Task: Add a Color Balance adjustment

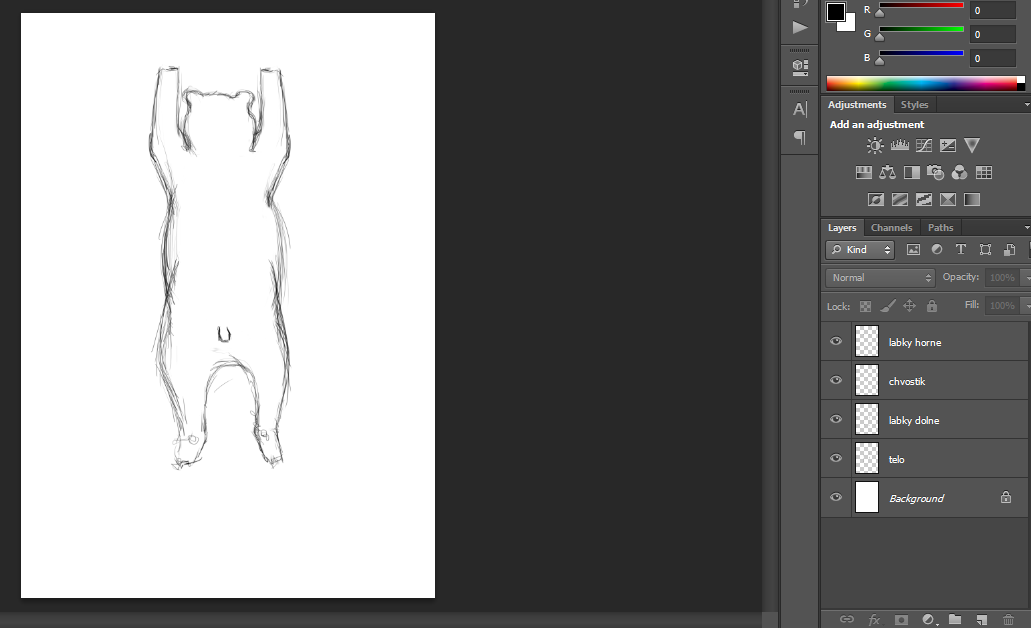Action: (887, 173)
